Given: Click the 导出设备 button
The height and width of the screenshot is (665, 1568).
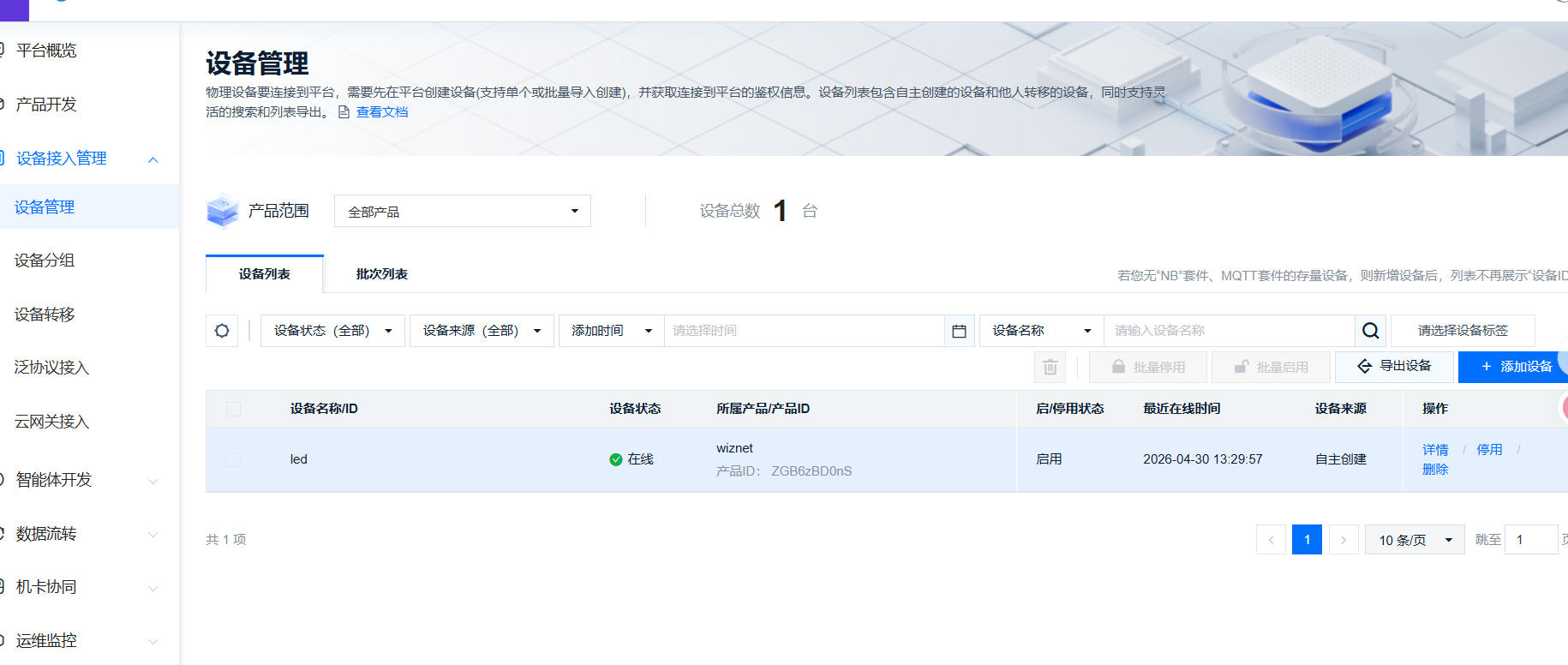Looking at the screenshot, I should pos(1395,367).
